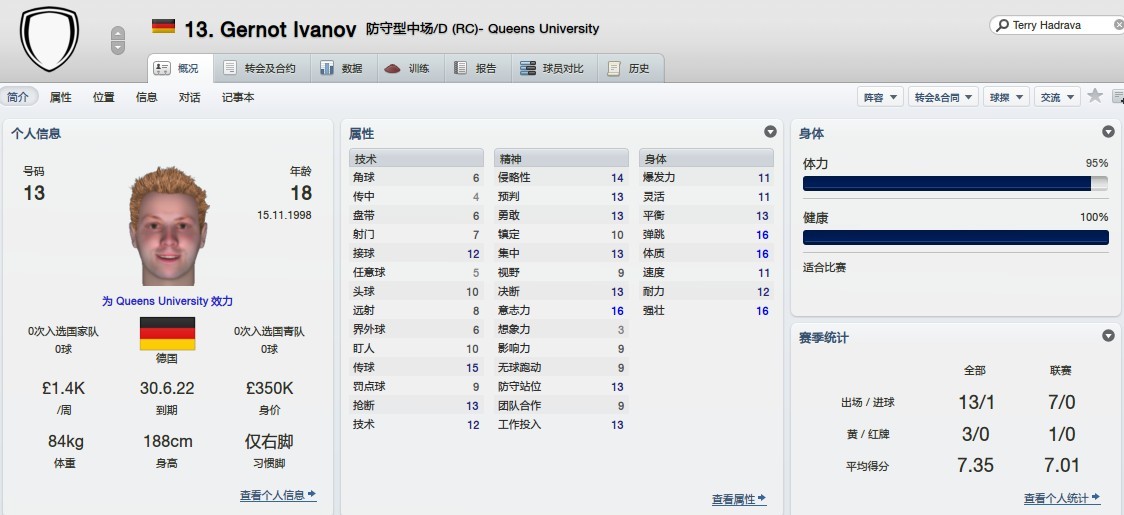
Task: Click the history scroll icon
Action: click(614, 68)
